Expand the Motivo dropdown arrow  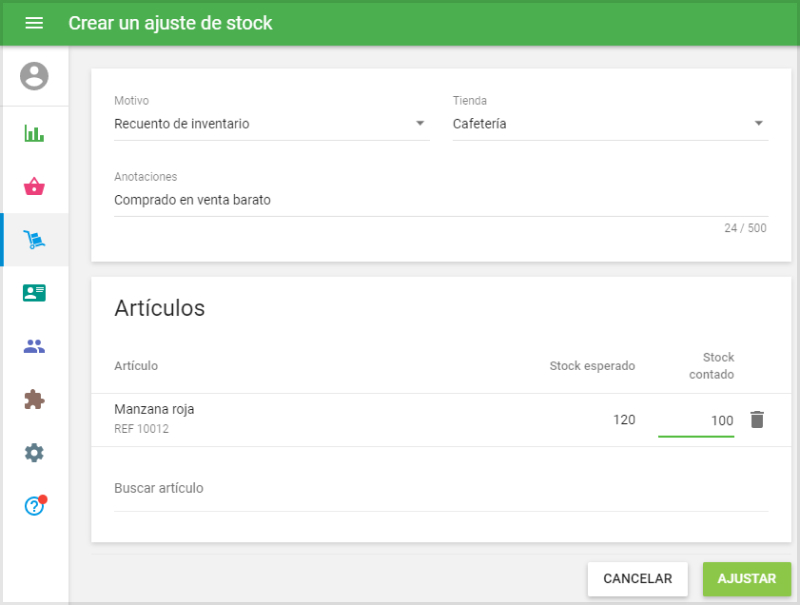point(420,124)
